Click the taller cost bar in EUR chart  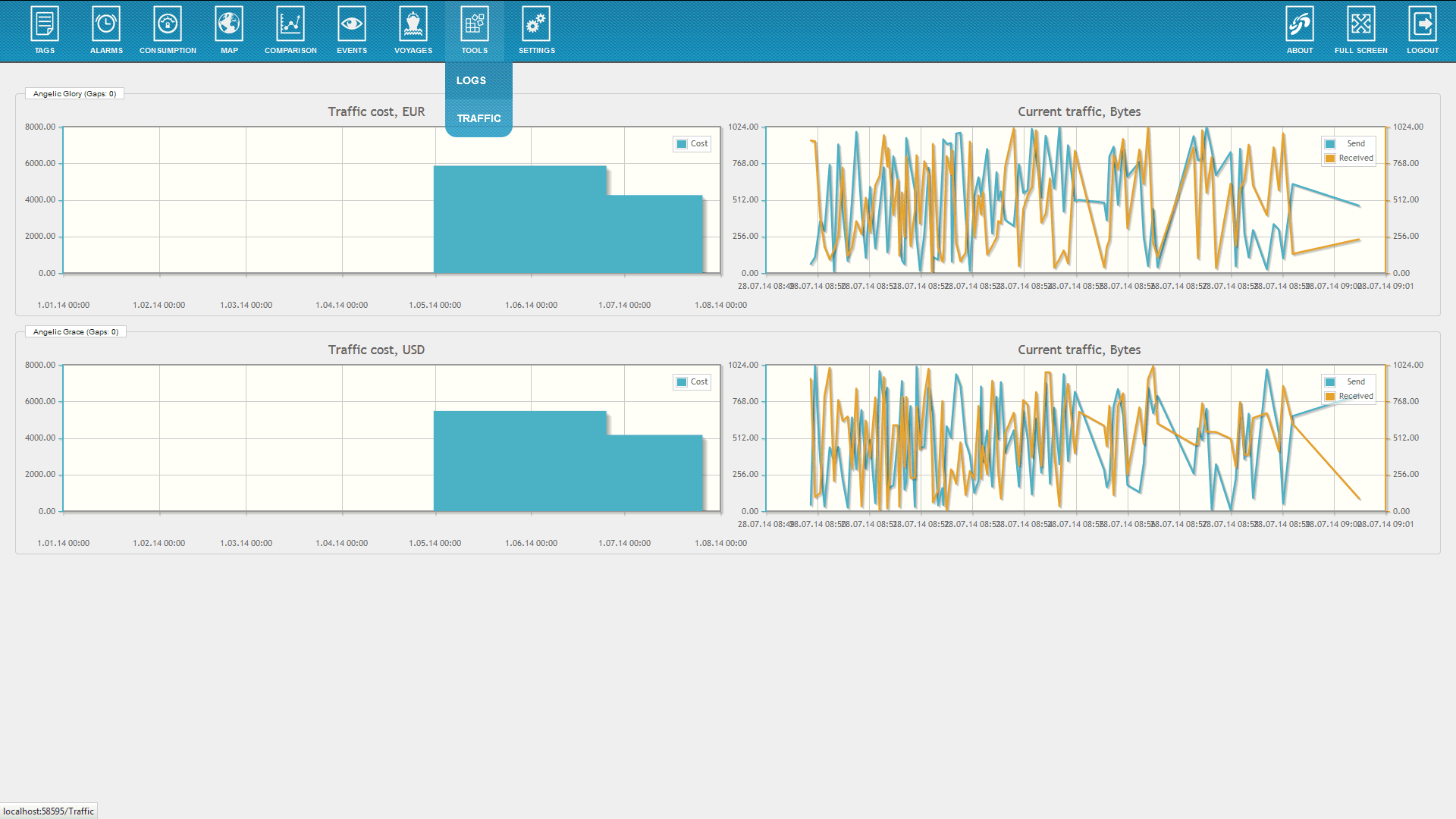[x=520, y=219]
